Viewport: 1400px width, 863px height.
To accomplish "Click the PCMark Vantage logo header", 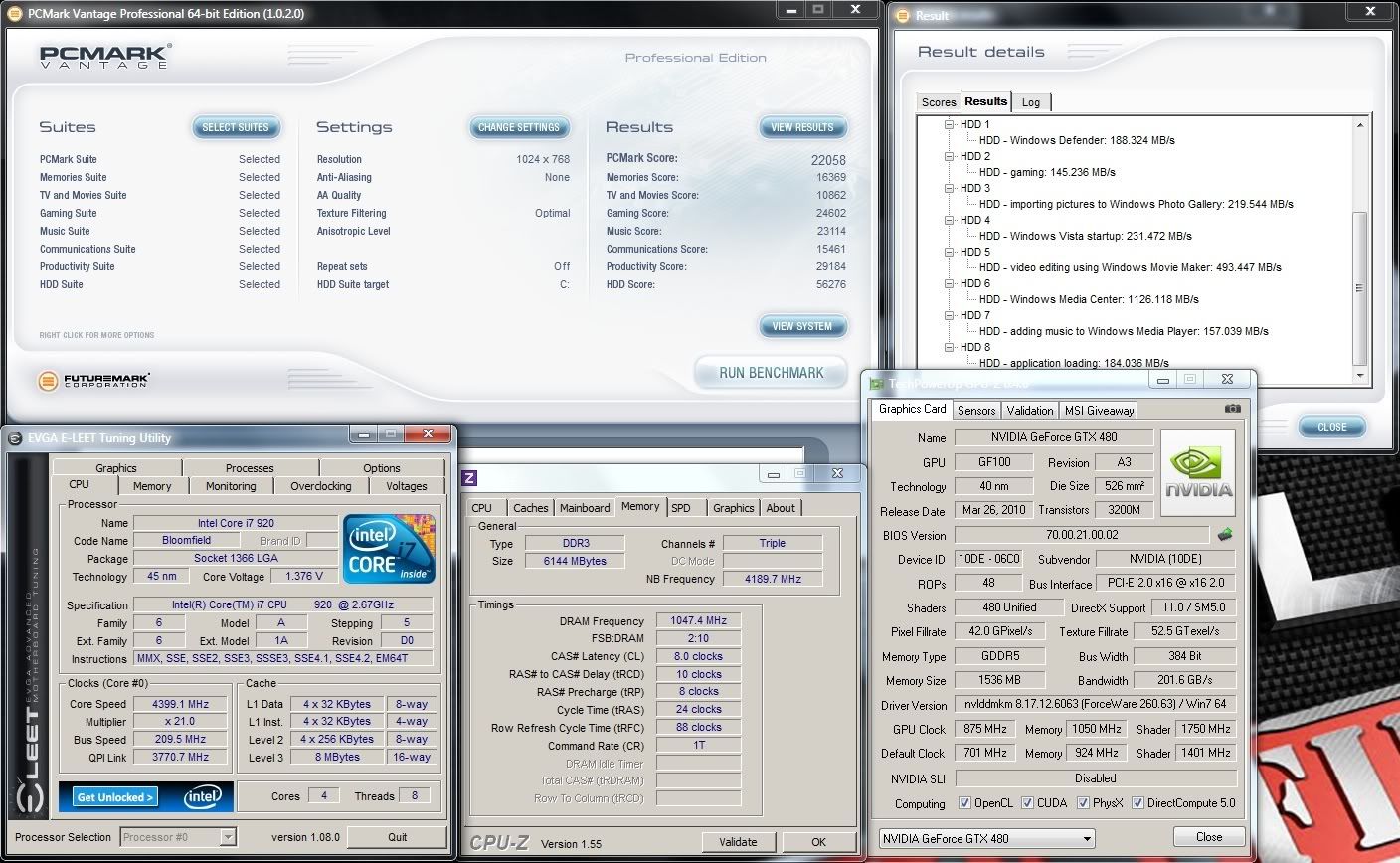I will (x=105, y=57).
